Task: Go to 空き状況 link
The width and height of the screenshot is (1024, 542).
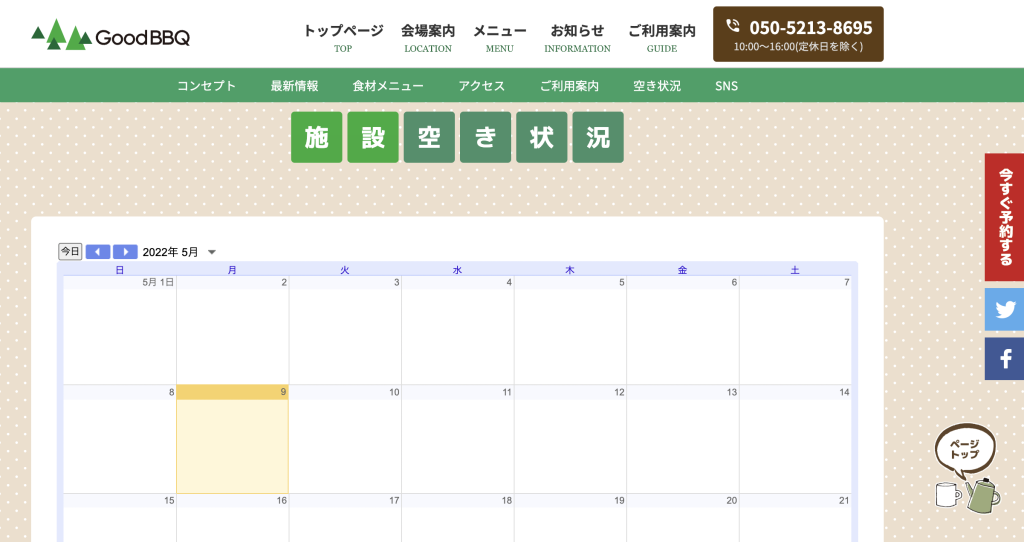Action: click(656, 86)
